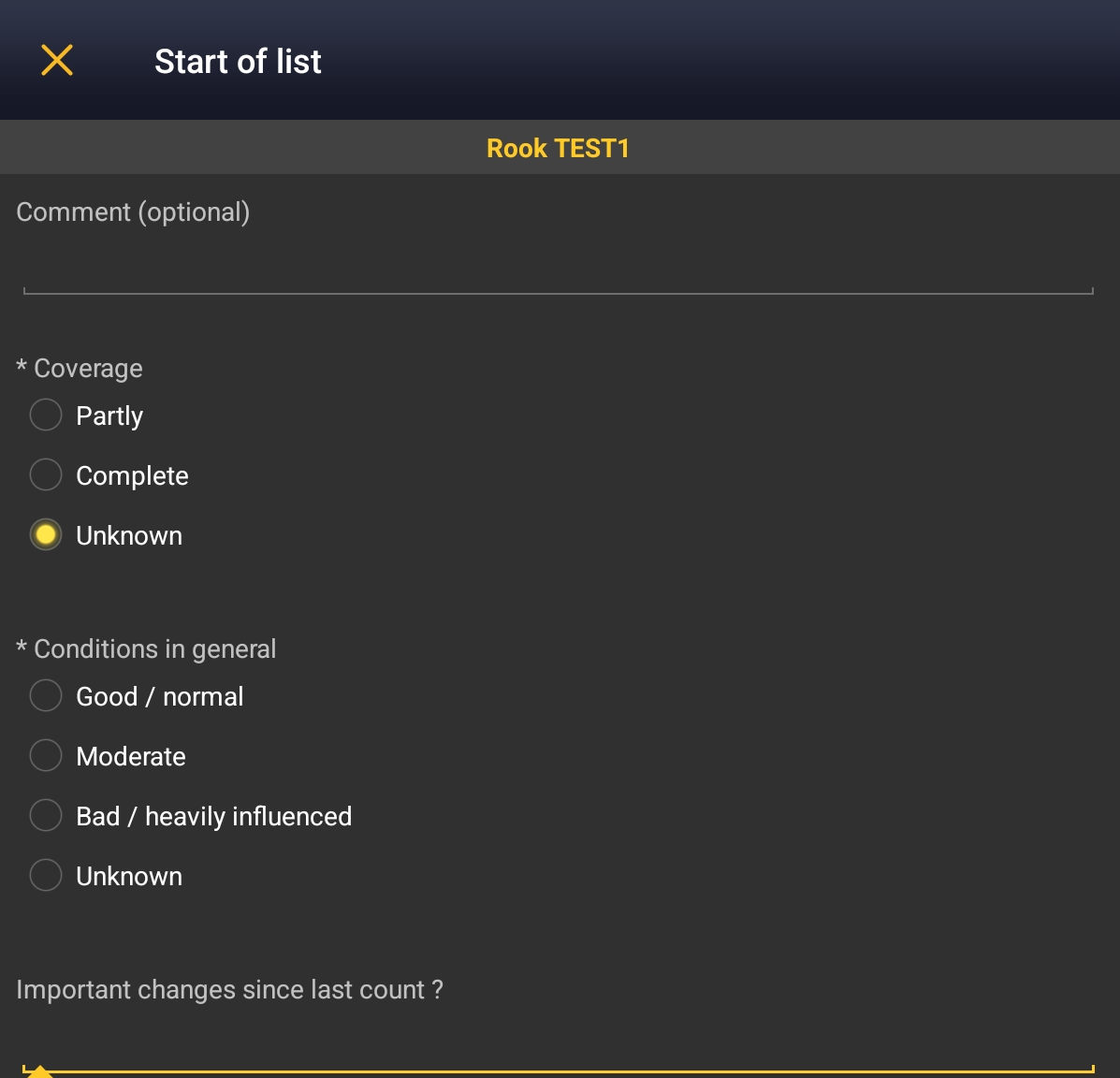The width and height of the screenshot is (1120, 1078).
Task: Click the Start of list title
Action: tap(238, 62)
